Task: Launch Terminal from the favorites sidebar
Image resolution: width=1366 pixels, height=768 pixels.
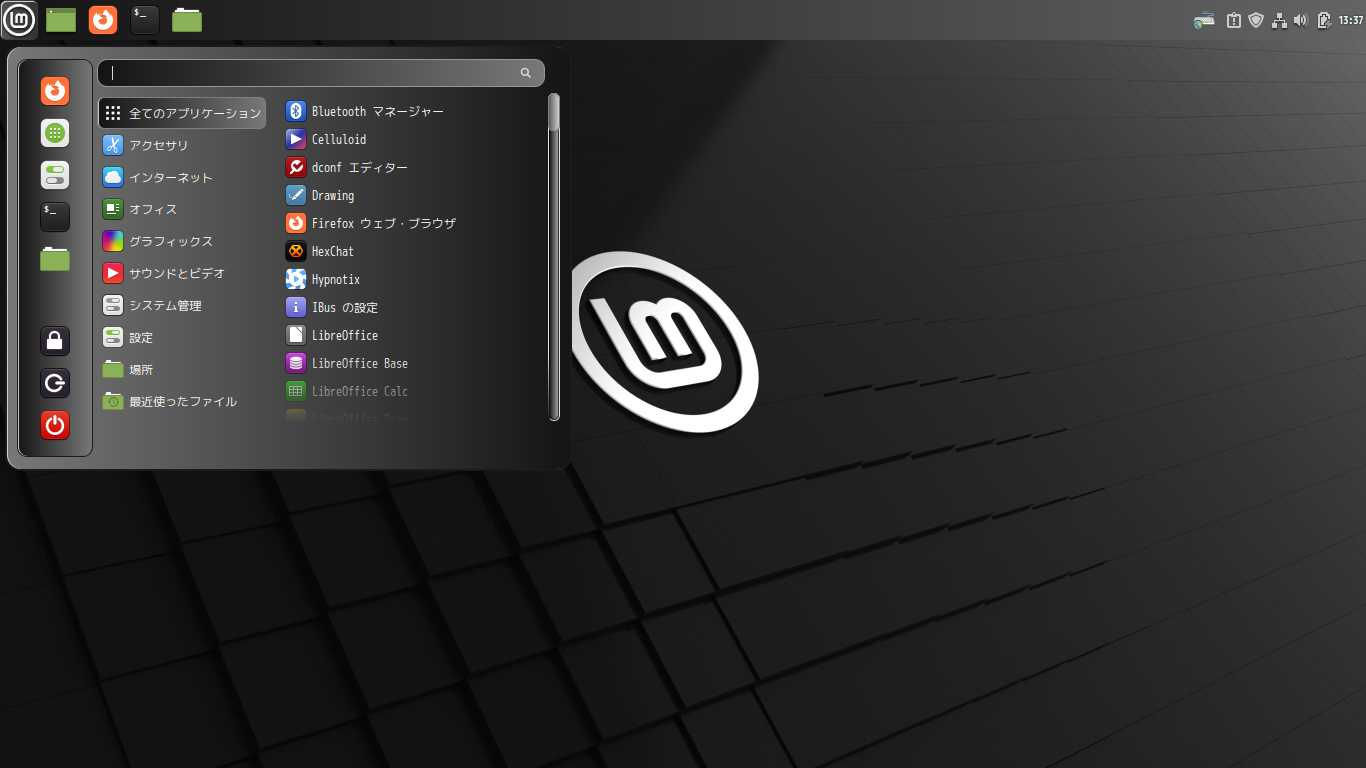Action: (55, 217)
